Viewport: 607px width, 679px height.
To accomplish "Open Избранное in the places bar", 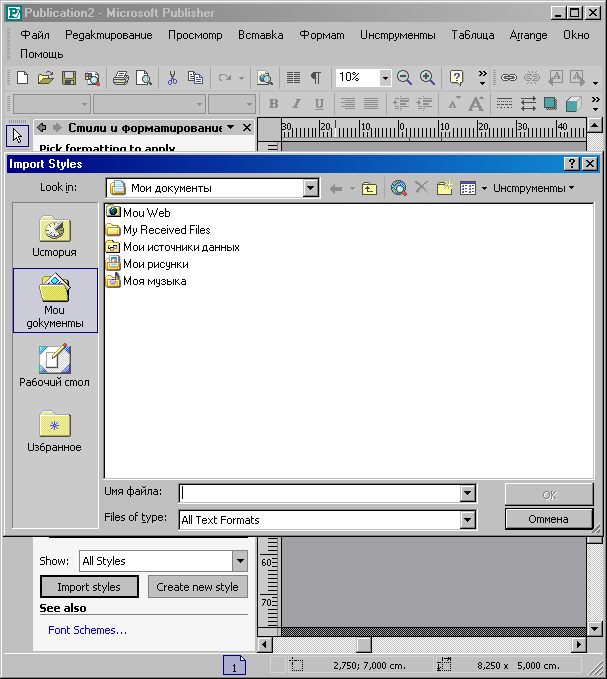I will 55,431.
